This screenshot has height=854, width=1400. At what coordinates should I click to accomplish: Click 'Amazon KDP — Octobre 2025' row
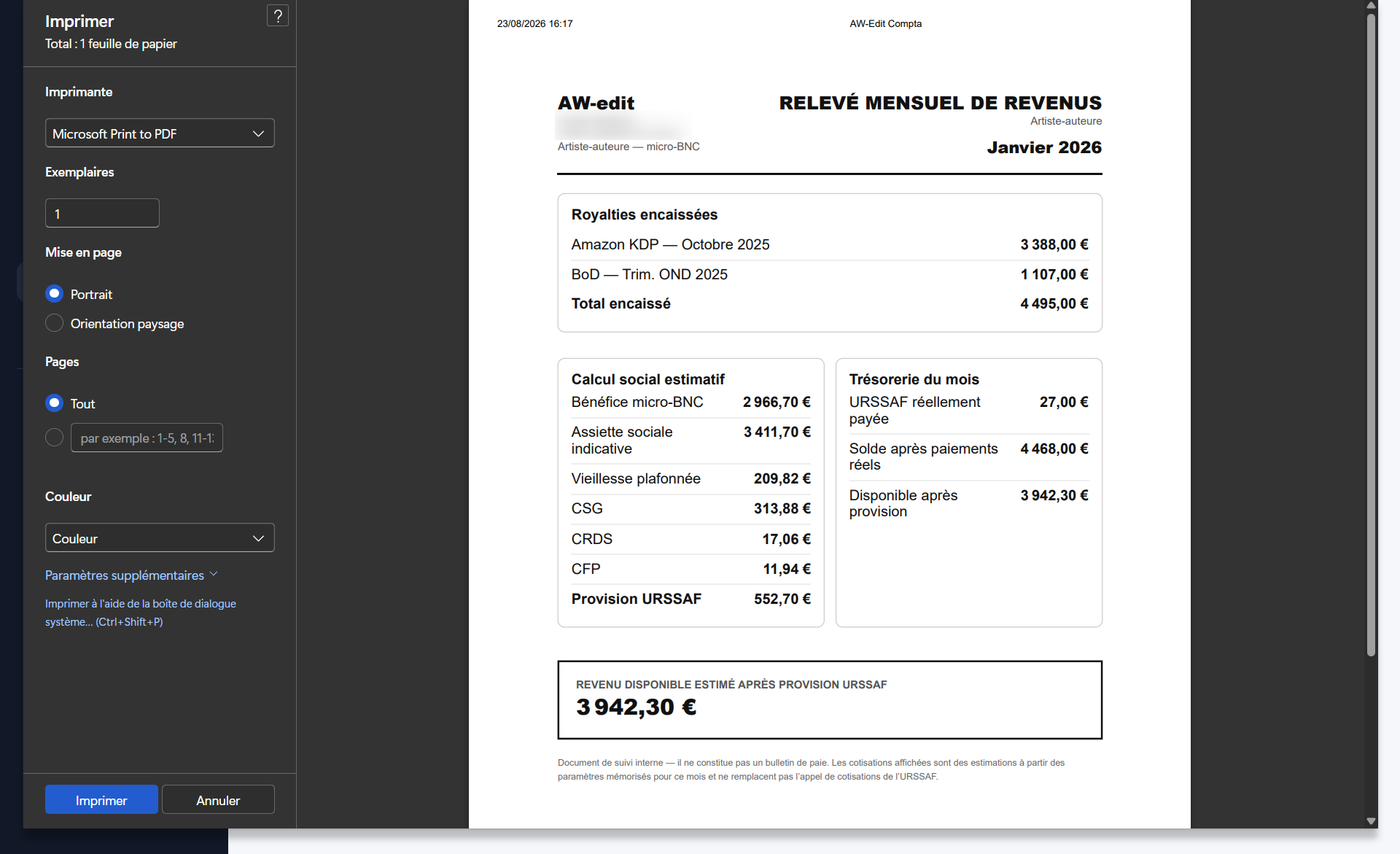pos(830,244)
